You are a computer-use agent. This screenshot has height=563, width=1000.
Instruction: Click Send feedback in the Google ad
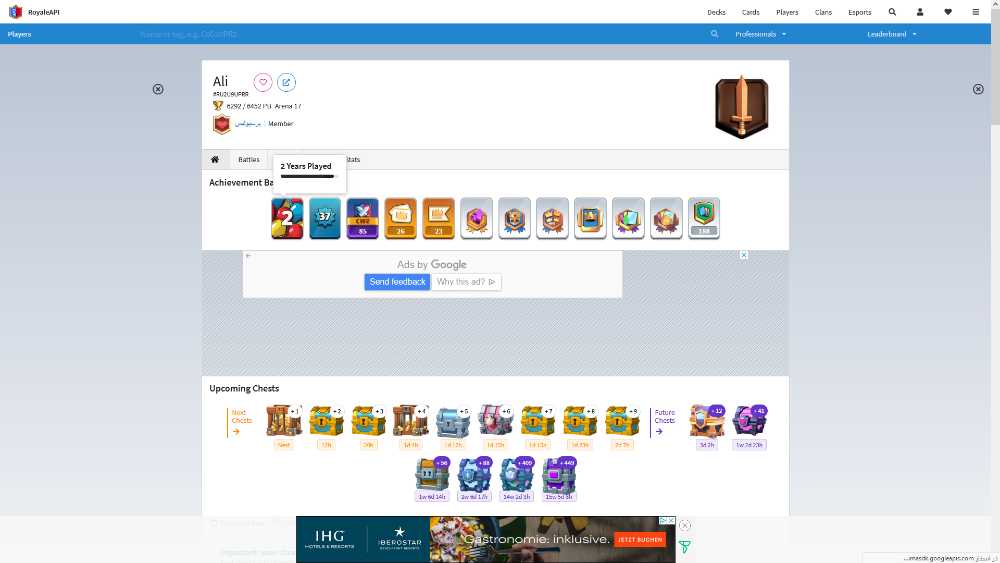point(397,282)
